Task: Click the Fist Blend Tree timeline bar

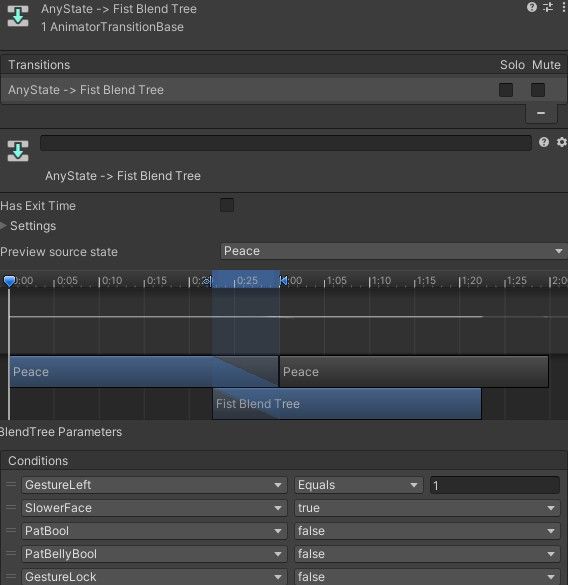Action: (347, 404)
